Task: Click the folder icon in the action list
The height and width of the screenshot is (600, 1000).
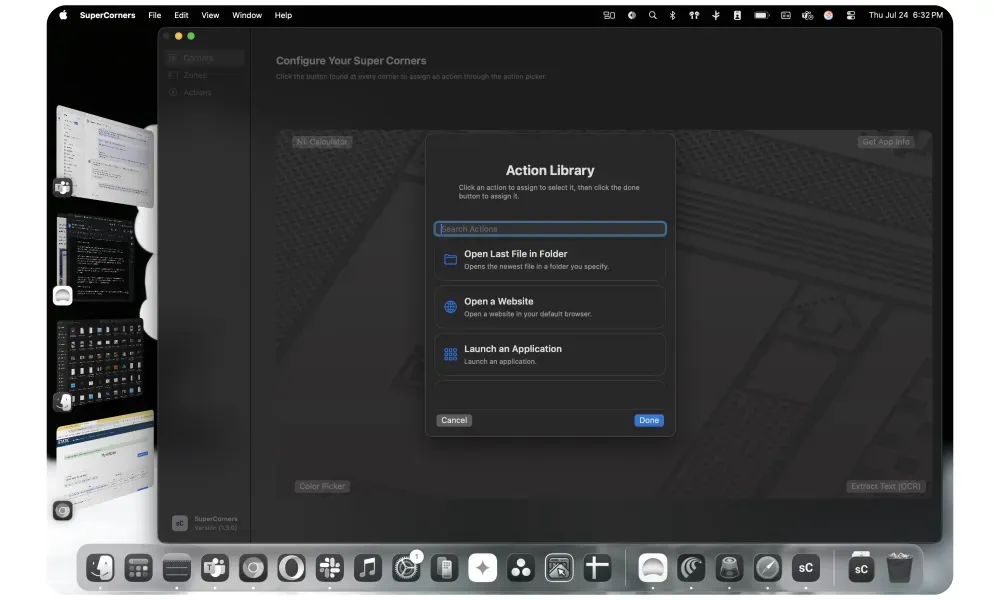Action: coord(451,259)
